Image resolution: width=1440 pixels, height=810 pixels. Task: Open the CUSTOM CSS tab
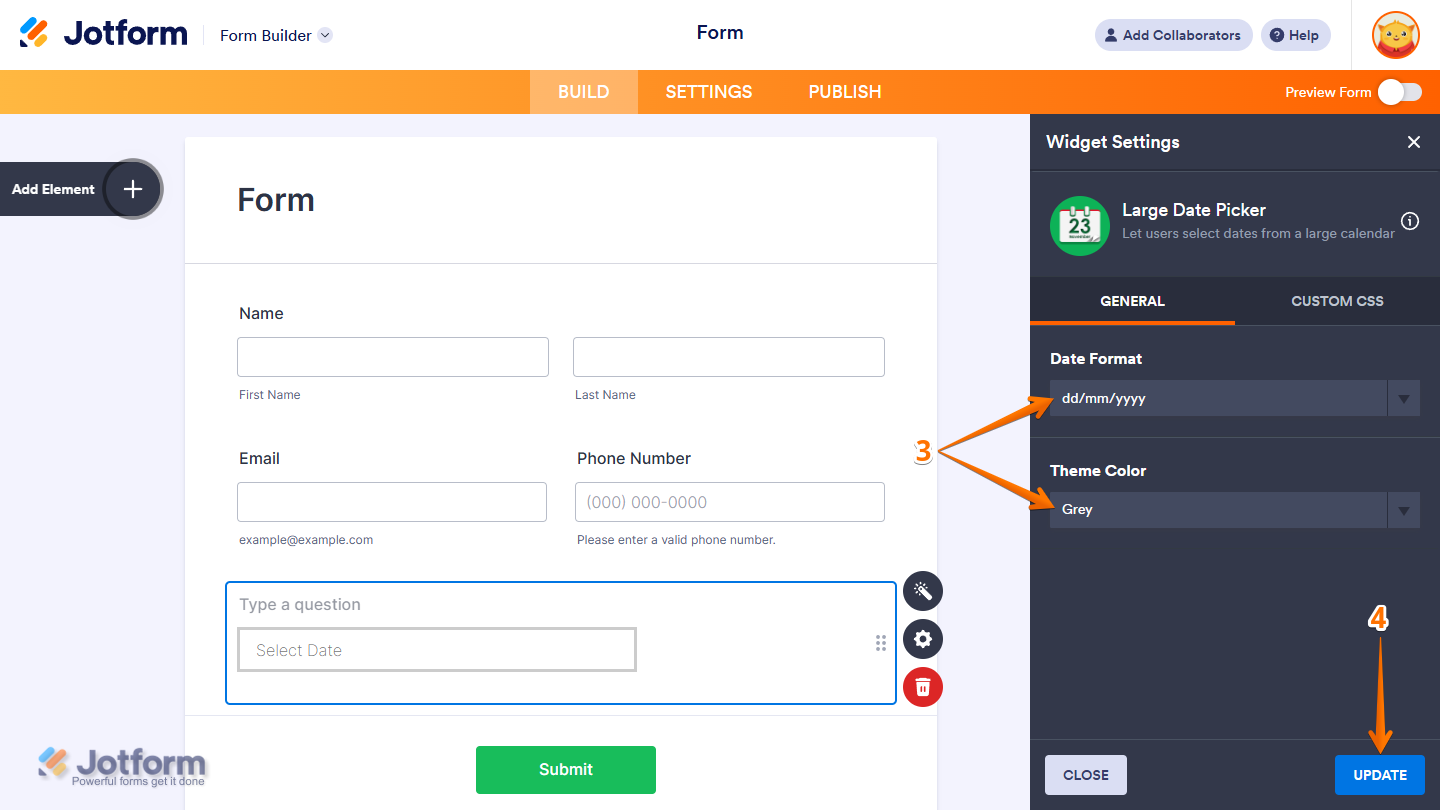(1337, 301)
